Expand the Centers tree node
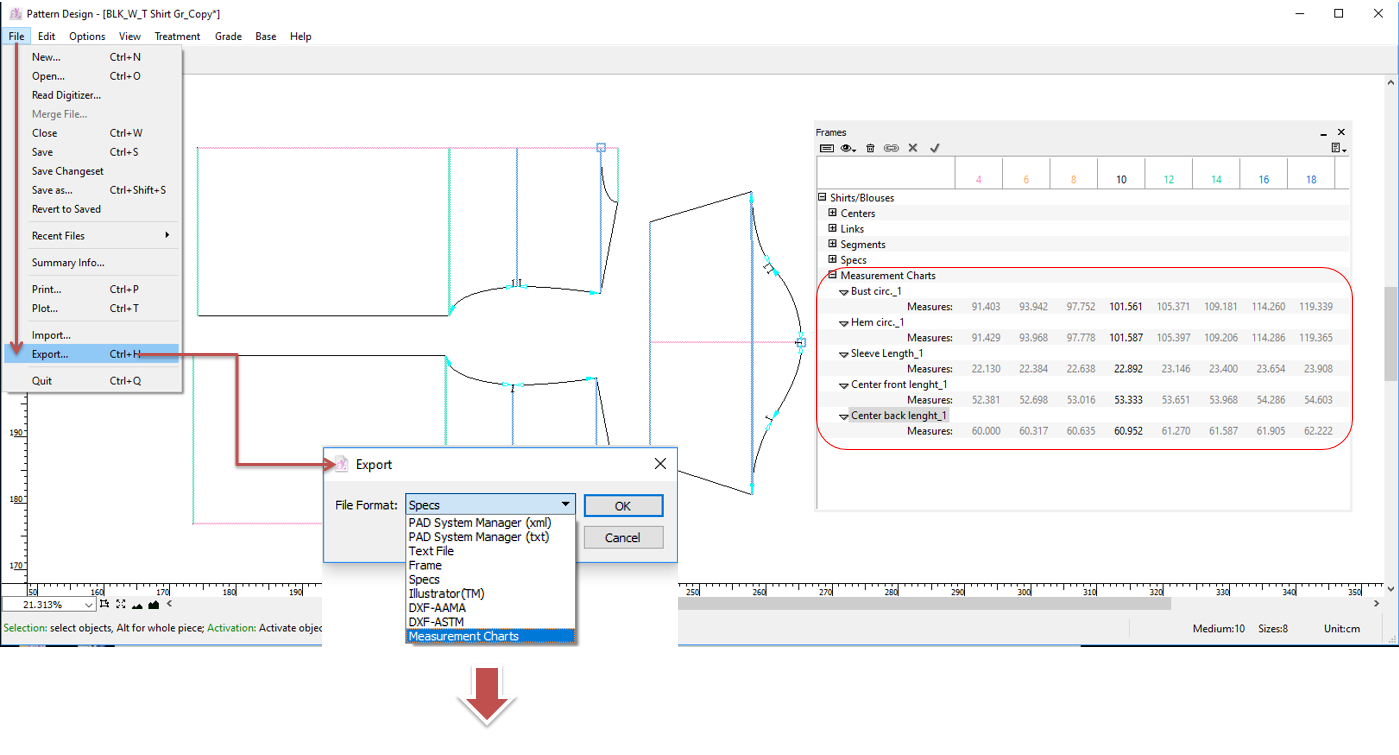This screenshot has height=755, width=1399. click(x=832, y=213)
